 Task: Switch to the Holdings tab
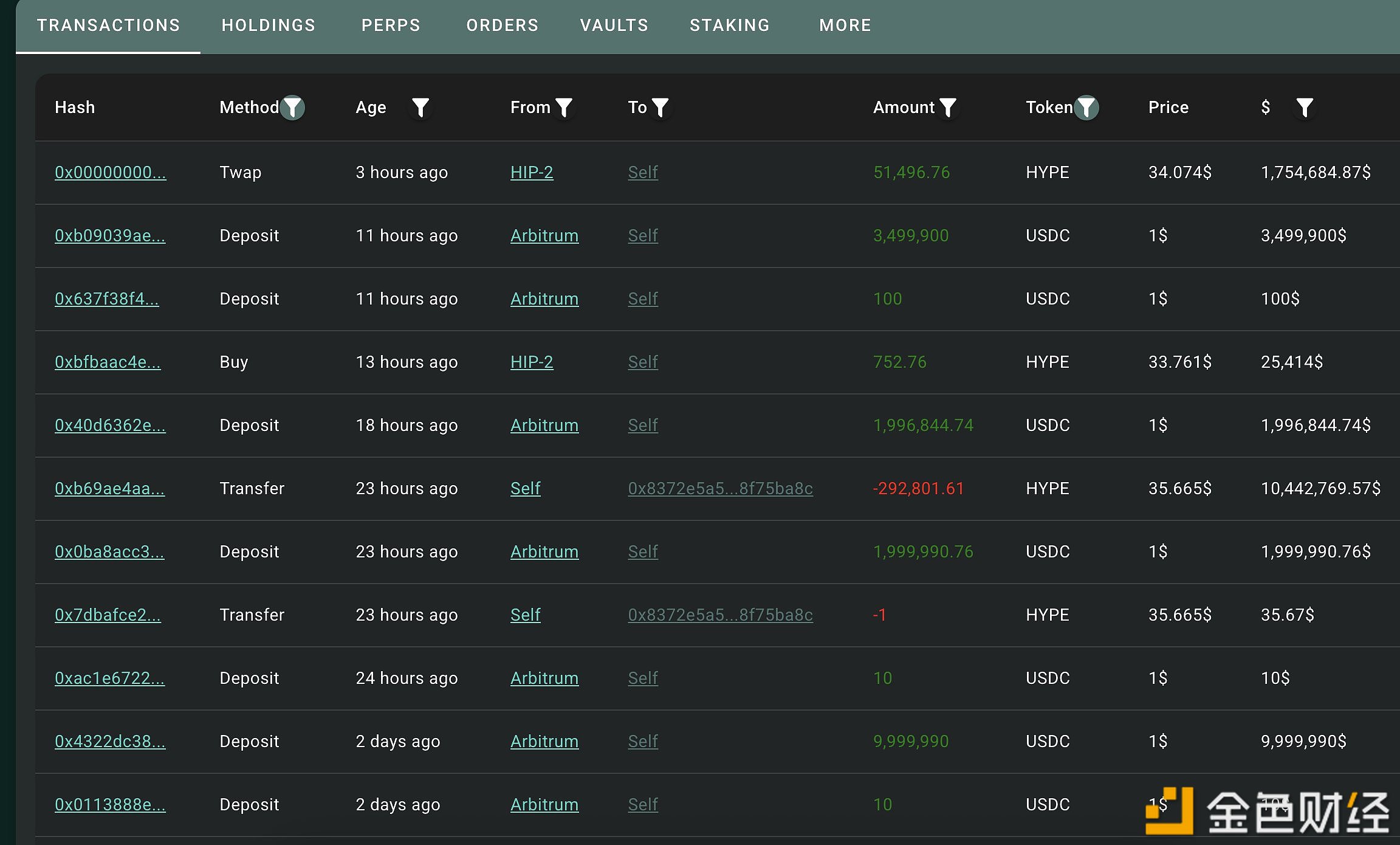point(269,26)
